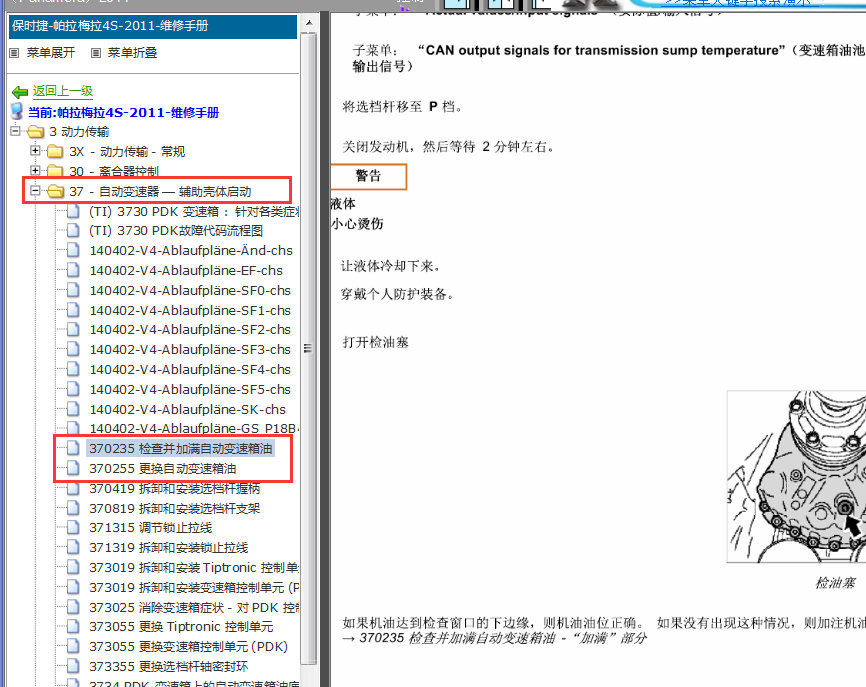The image size is (866, 687).
Task: Collapse the 37 - 自动变速器 branch
Action: pos(35,190)
